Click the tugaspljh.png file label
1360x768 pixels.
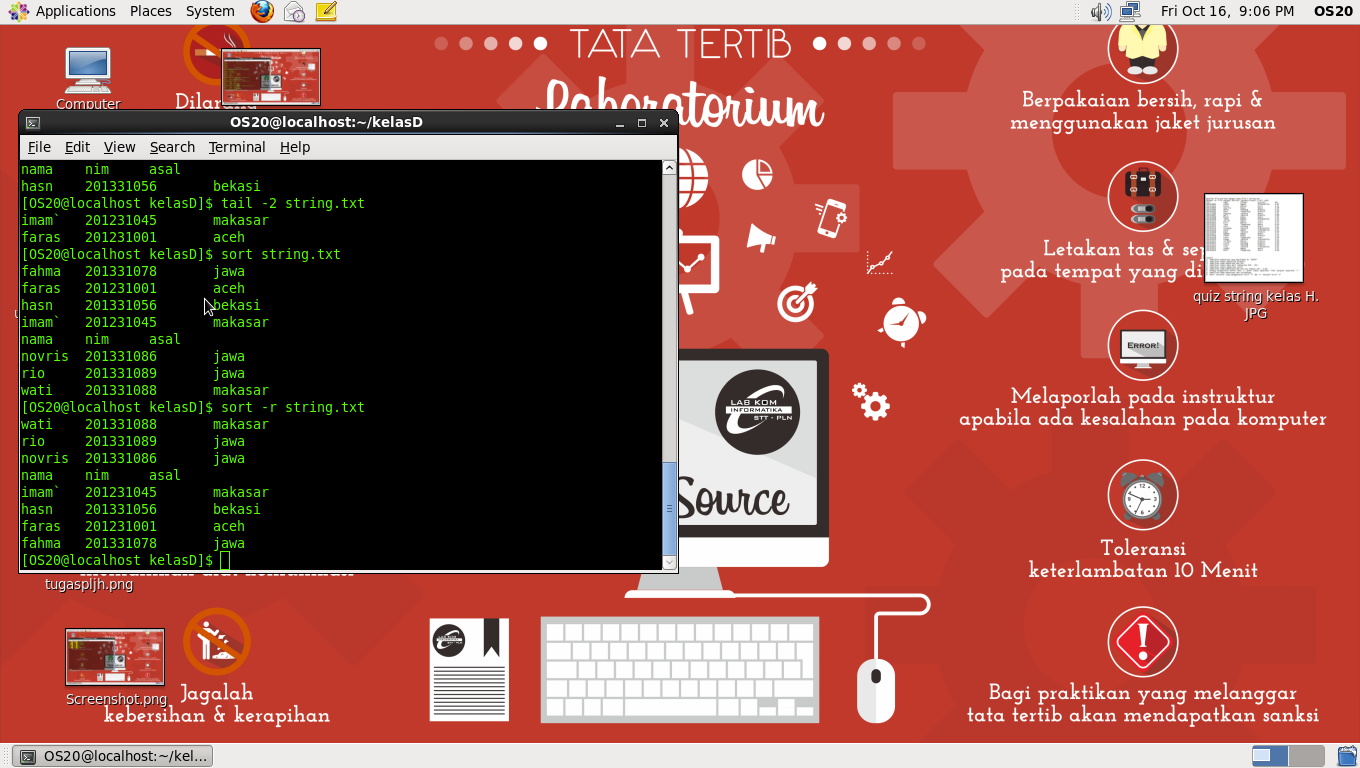89,584
